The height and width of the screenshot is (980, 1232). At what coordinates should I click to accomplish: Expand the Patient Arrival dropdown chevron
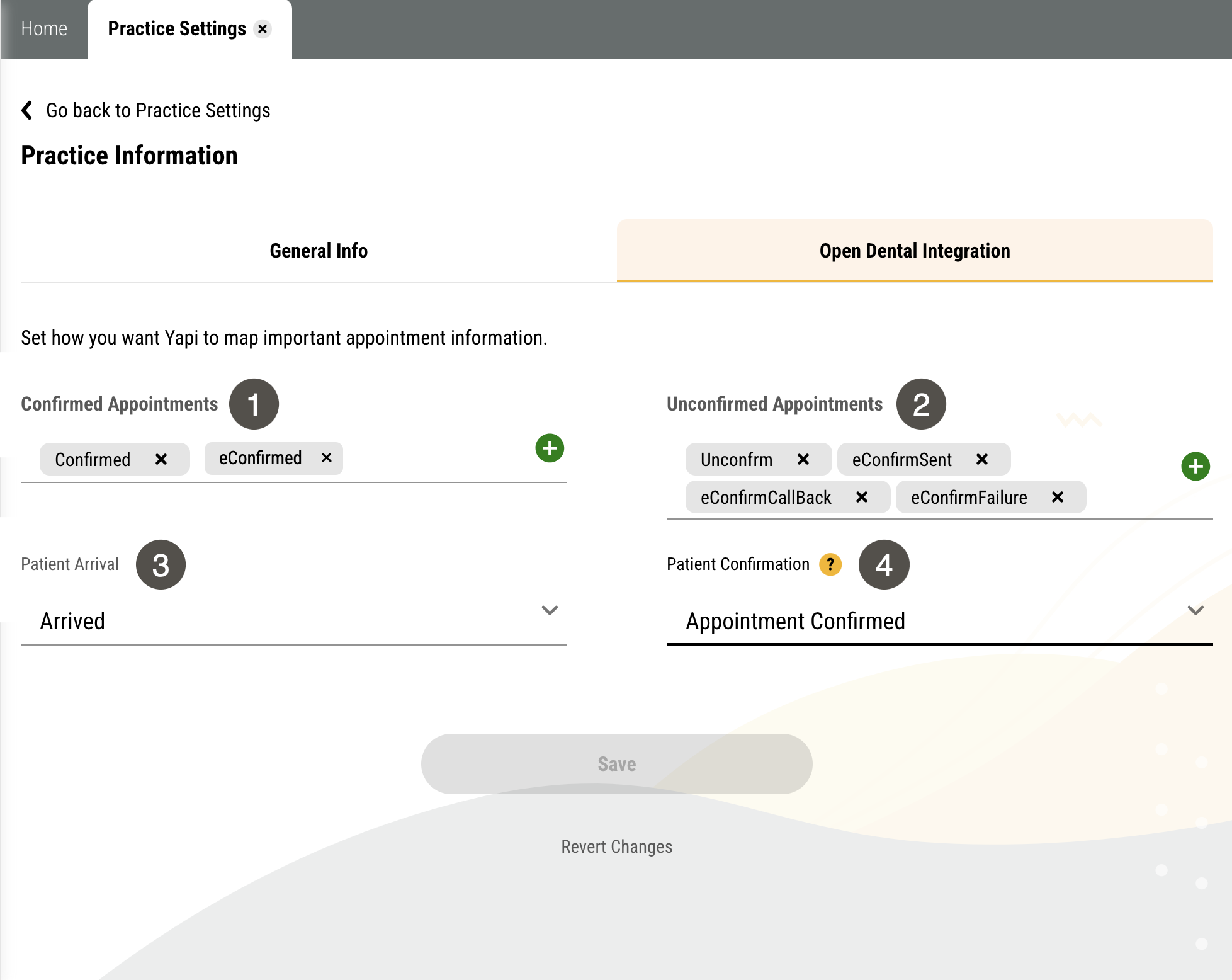point(550,610)
